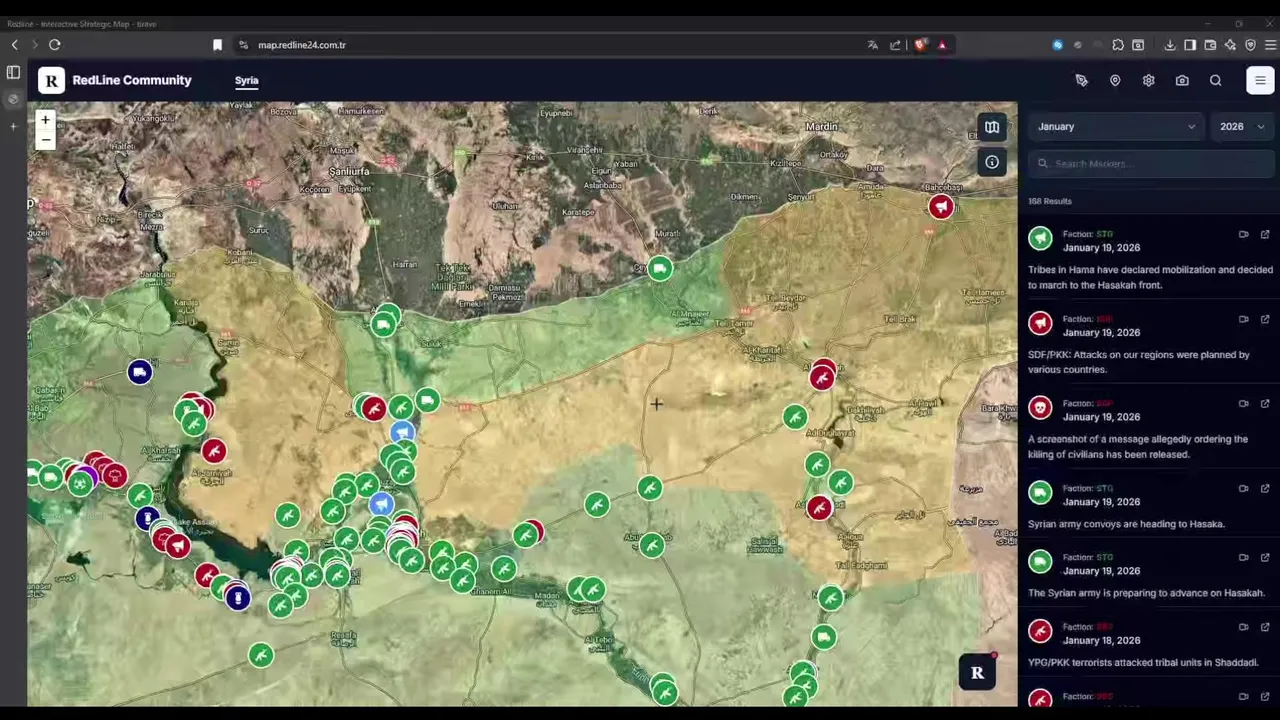Screen dimensions: 1280x720
Task: Open the January month dropdown
Action: click(1116, 127)
